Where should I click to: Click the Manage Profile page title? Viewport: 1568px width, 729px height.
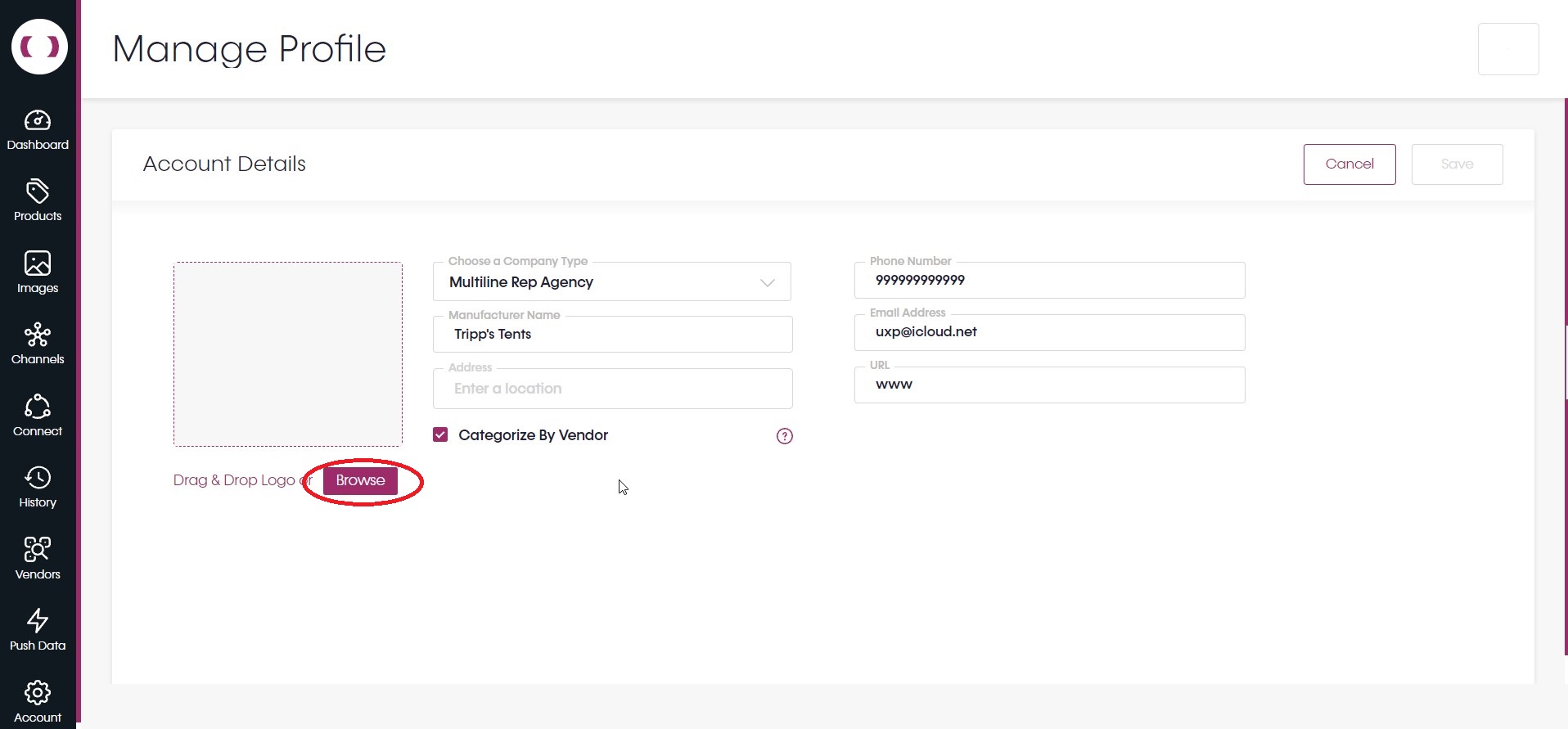click(x=249, y=49)
